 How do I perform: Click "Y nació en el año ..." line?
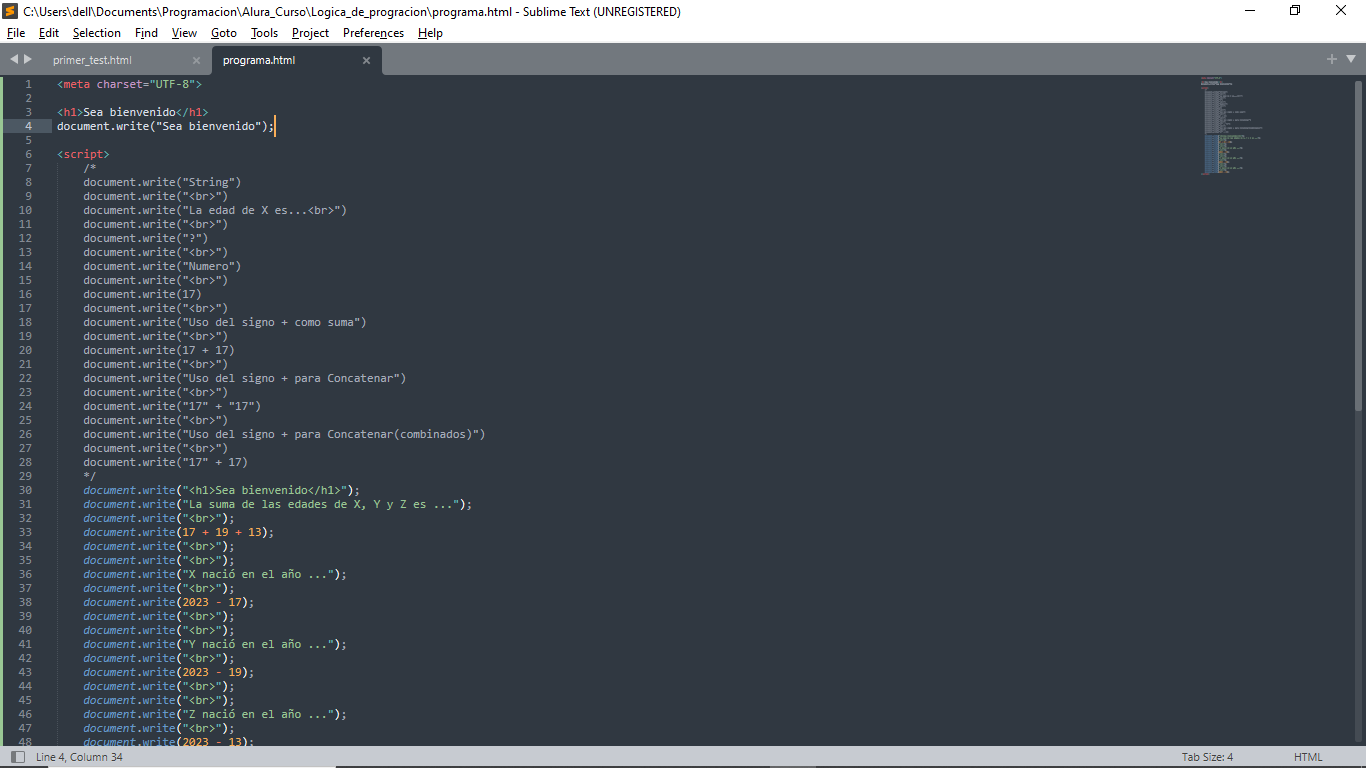click(215, 644)
